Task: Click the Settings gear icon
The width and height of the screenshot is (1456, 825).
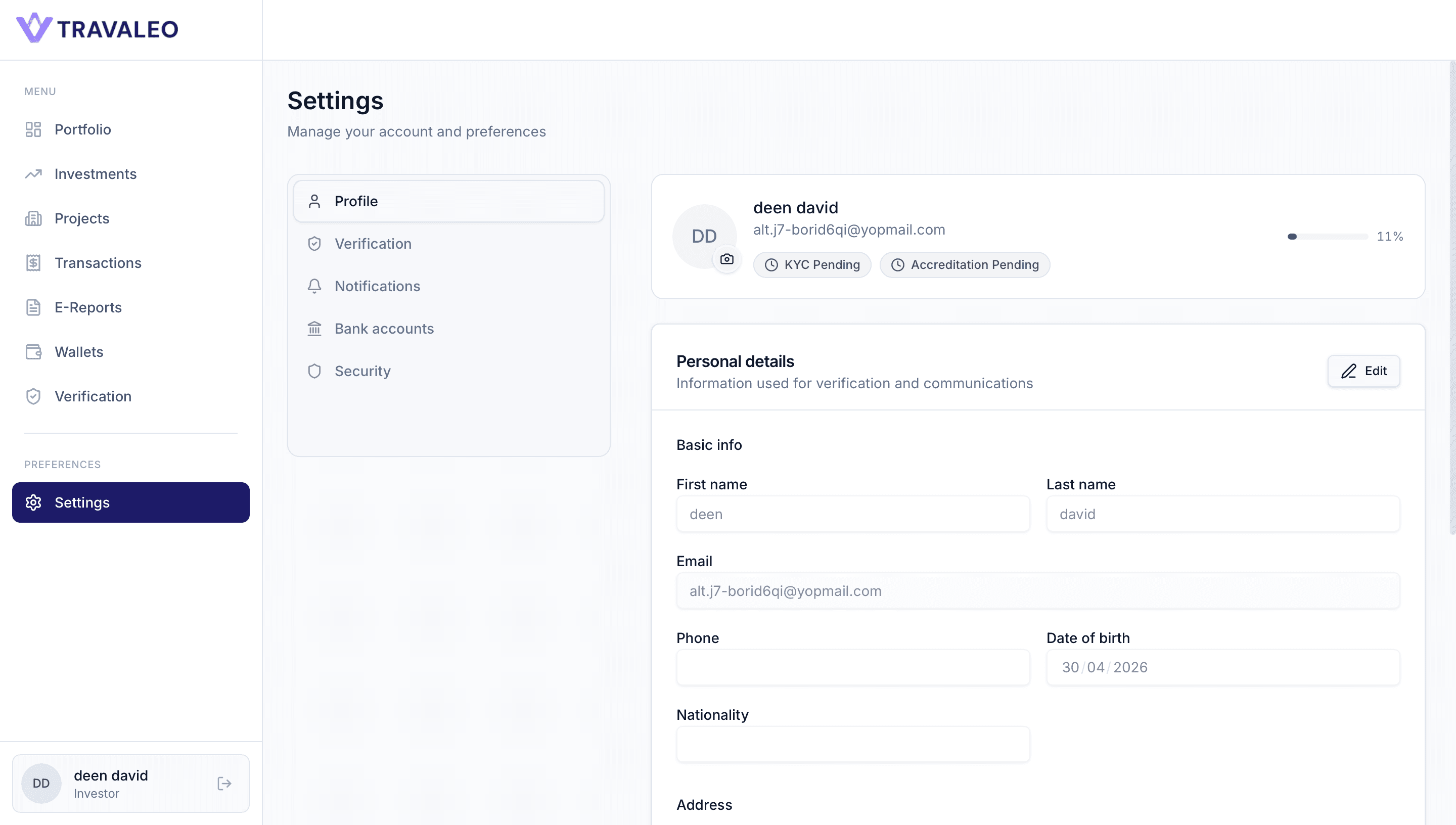Action: pyautogui.click(x=33, y=502)
